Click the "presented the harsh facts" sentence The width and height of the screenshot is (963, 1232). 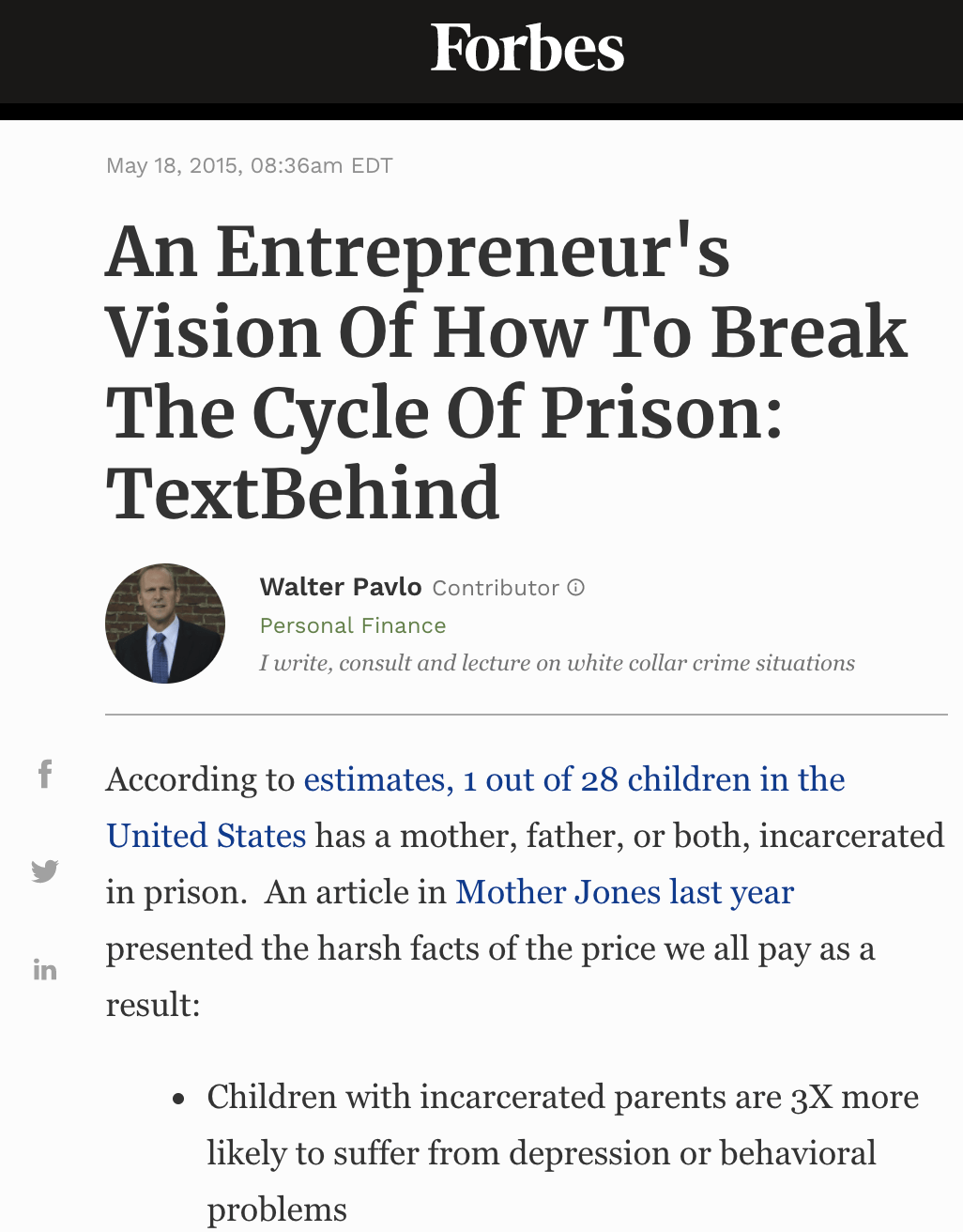click(489, 948)
